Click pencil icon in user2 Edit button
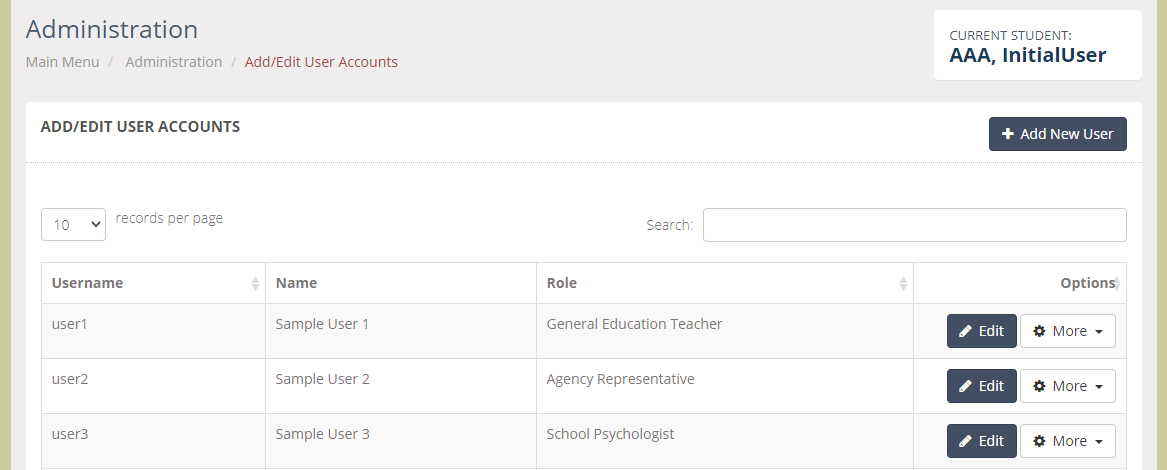 [965, 387]
